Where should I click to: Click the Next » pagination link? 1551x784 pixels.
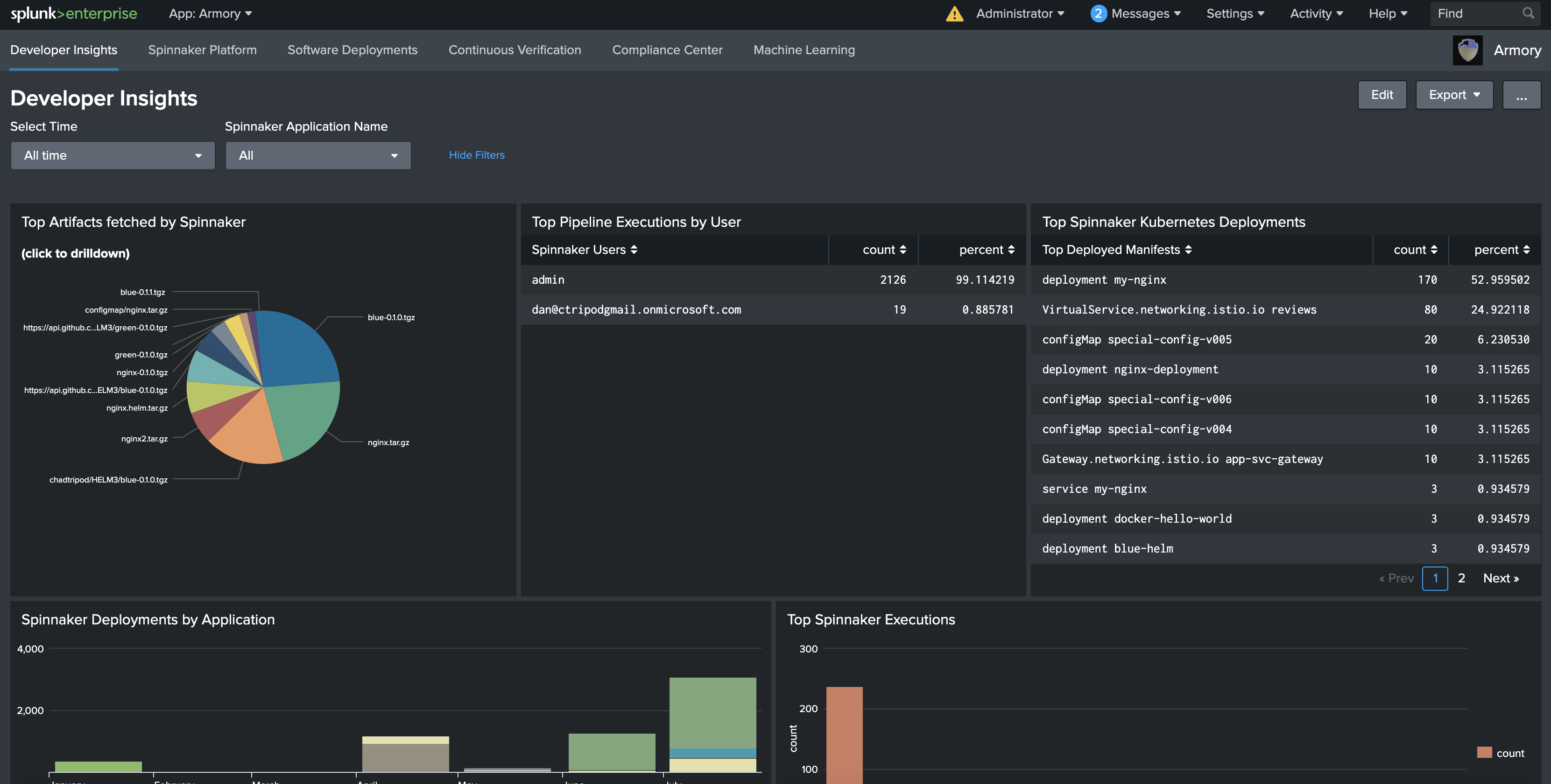point(1501,578)
